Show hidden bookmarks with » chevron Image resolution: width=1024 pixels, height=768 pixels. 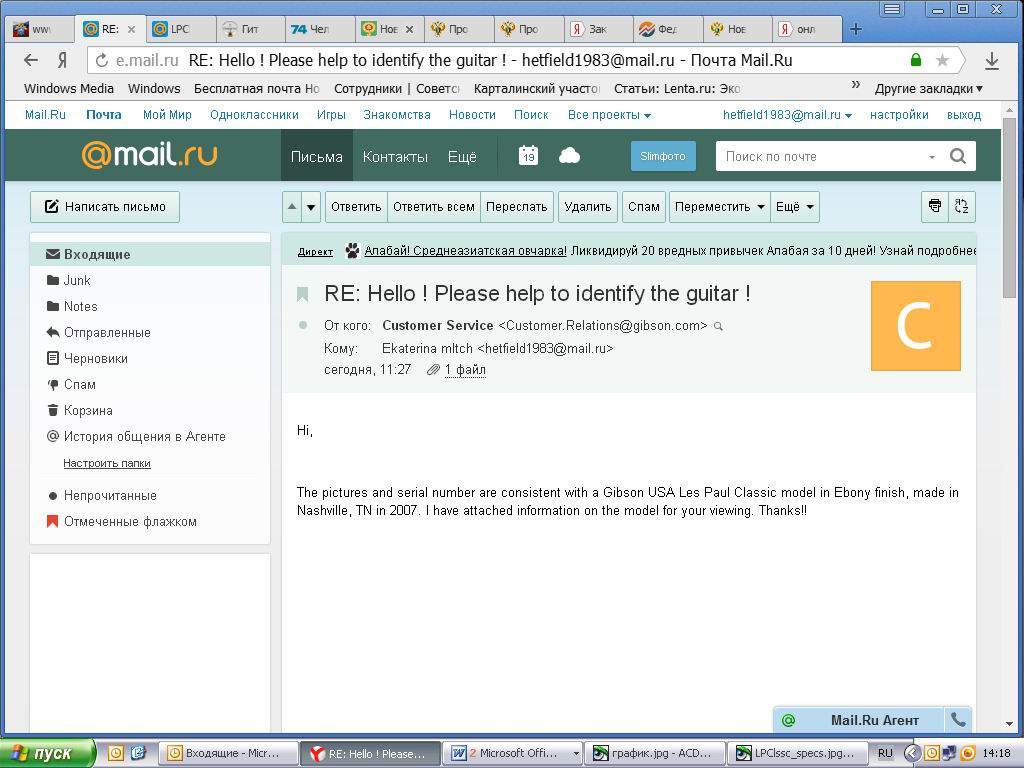pos(856,85)
